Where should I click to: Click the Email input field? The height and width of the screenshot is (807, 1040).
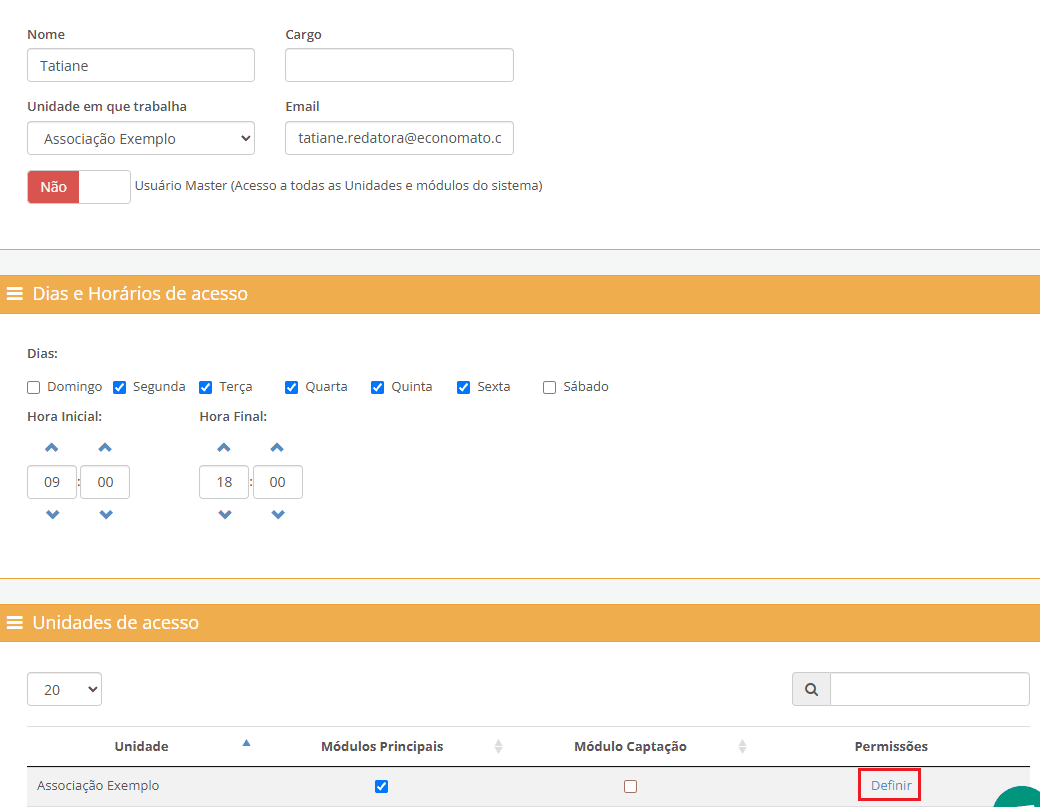(x=399, y=138)
